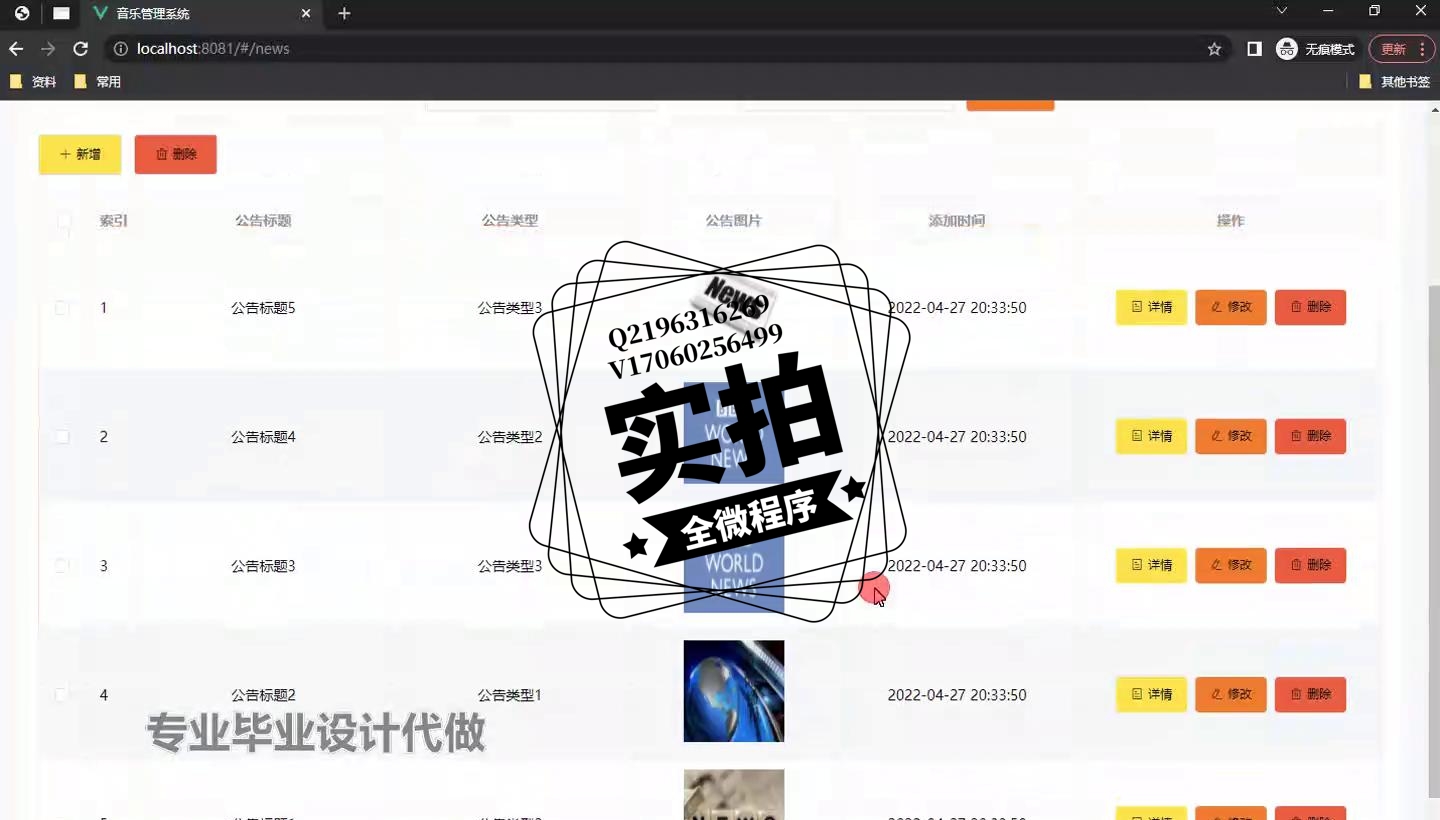
Task: Click 修改 for 公告标题3 row
Action: (x=1231, y=565)
